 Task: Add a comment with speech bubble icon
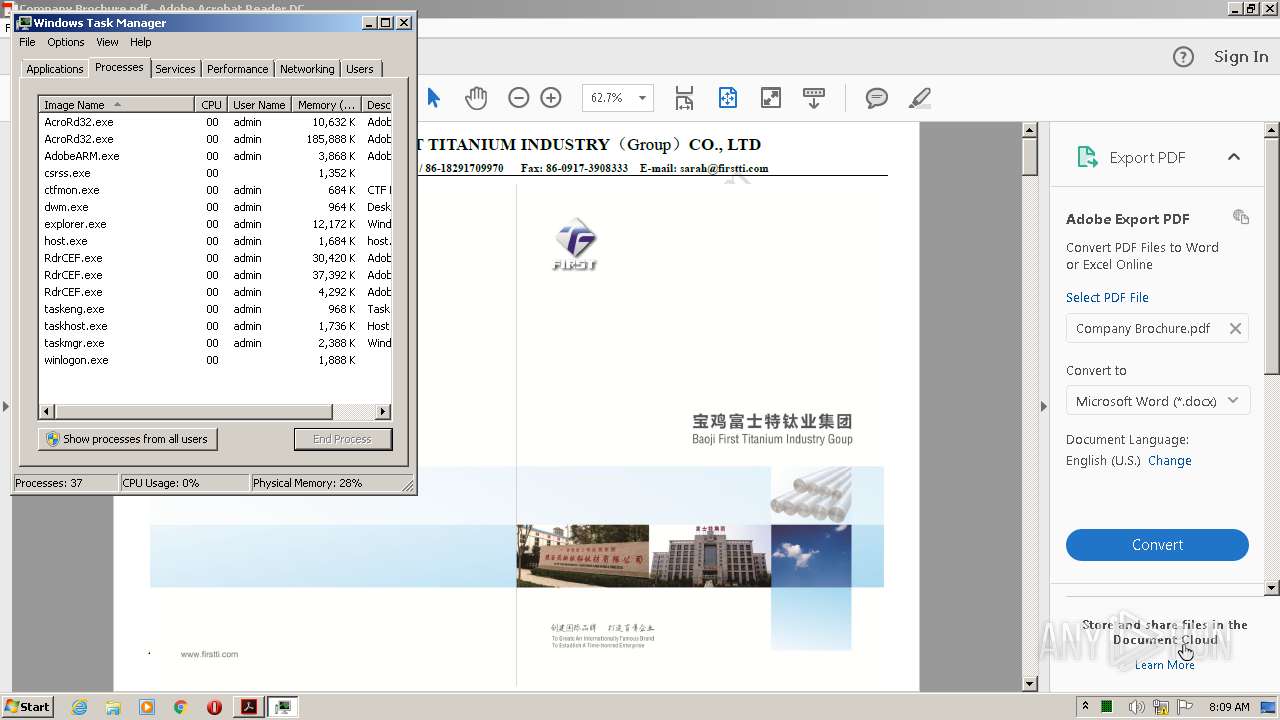[x=876, y=97]
